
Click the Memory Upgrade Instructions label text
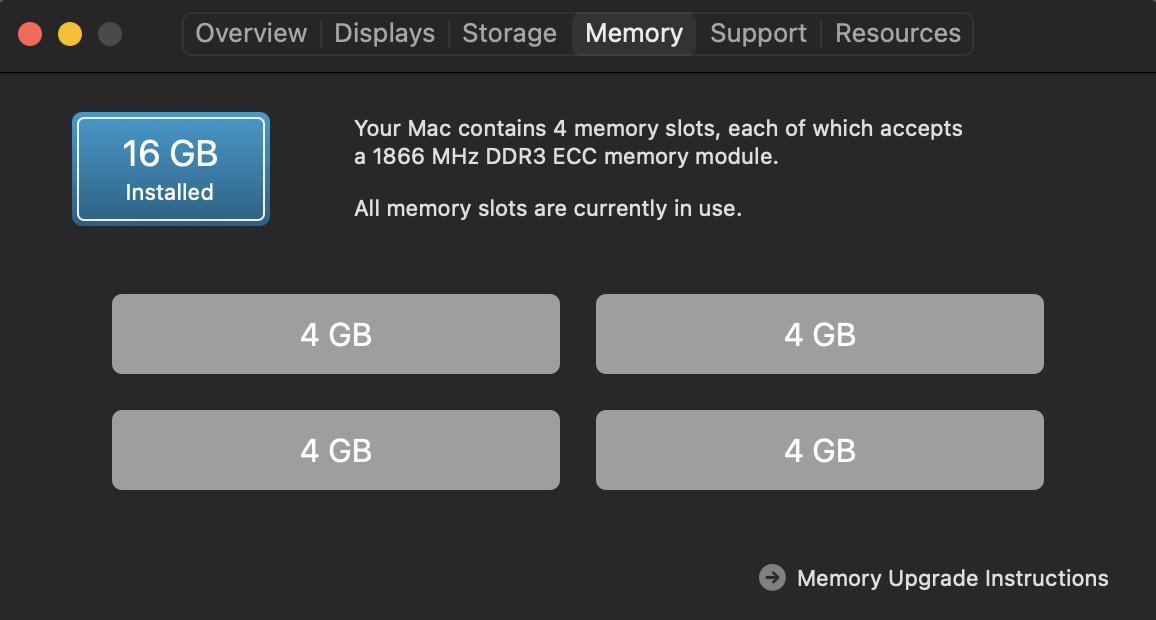(951, 578)
